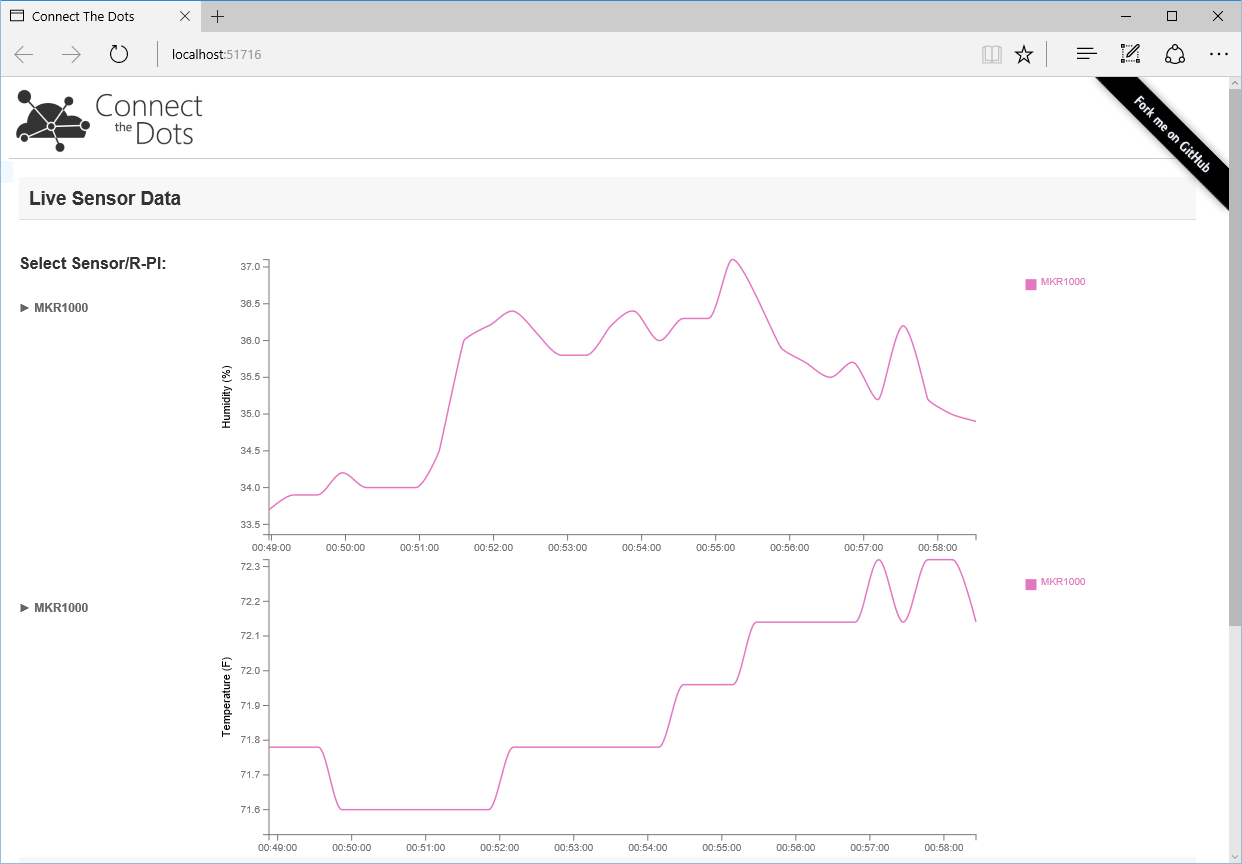This screenshot has height=864, width=1242.
Task: Click the pink swatch beside the humidity MKR1000 legend
Action: click(x=1029, y=283)
